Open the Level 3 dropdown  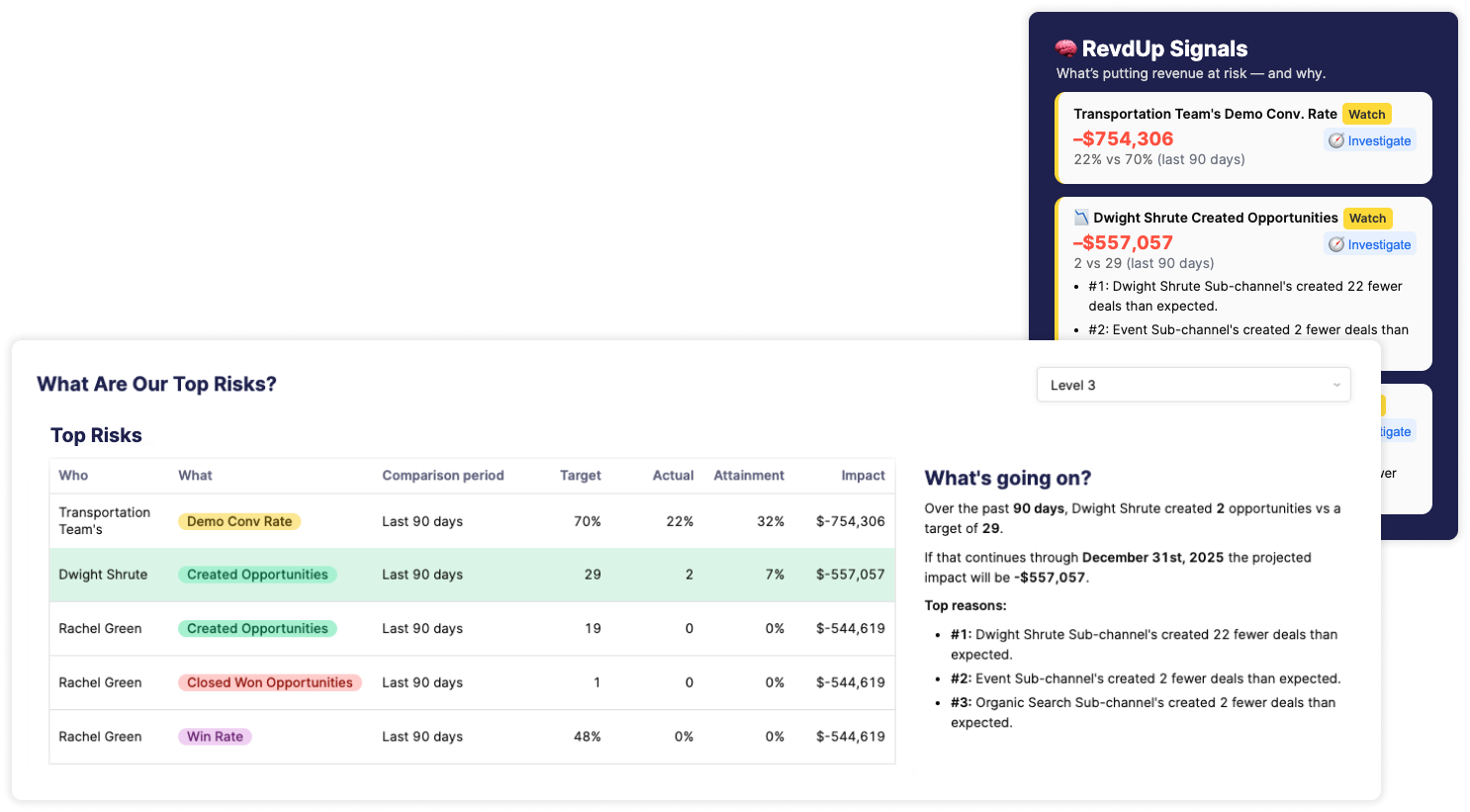click(1193, 385)
